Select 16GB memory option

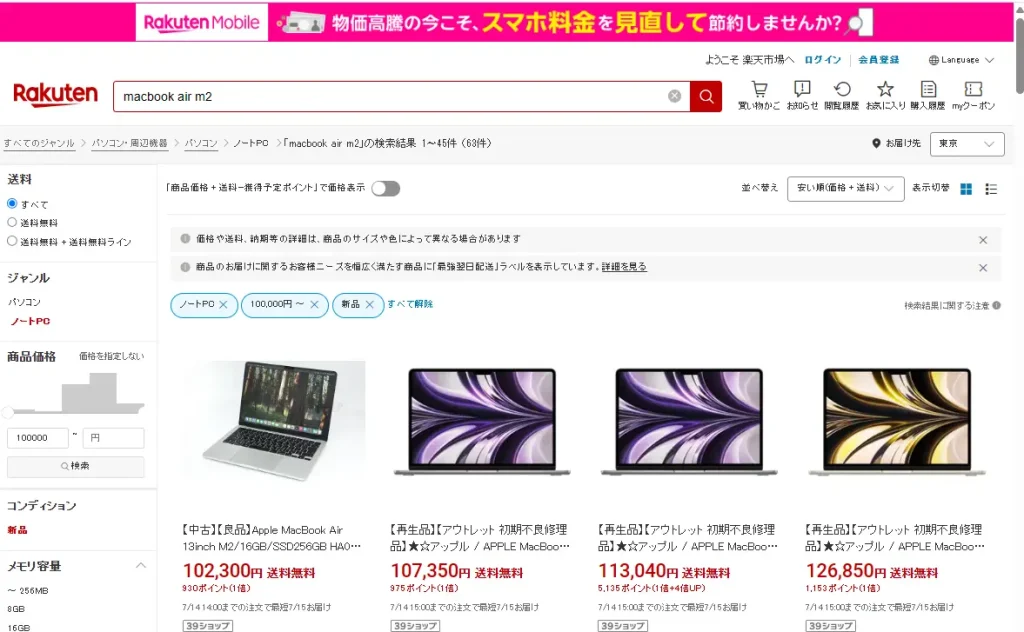(18, 627)
